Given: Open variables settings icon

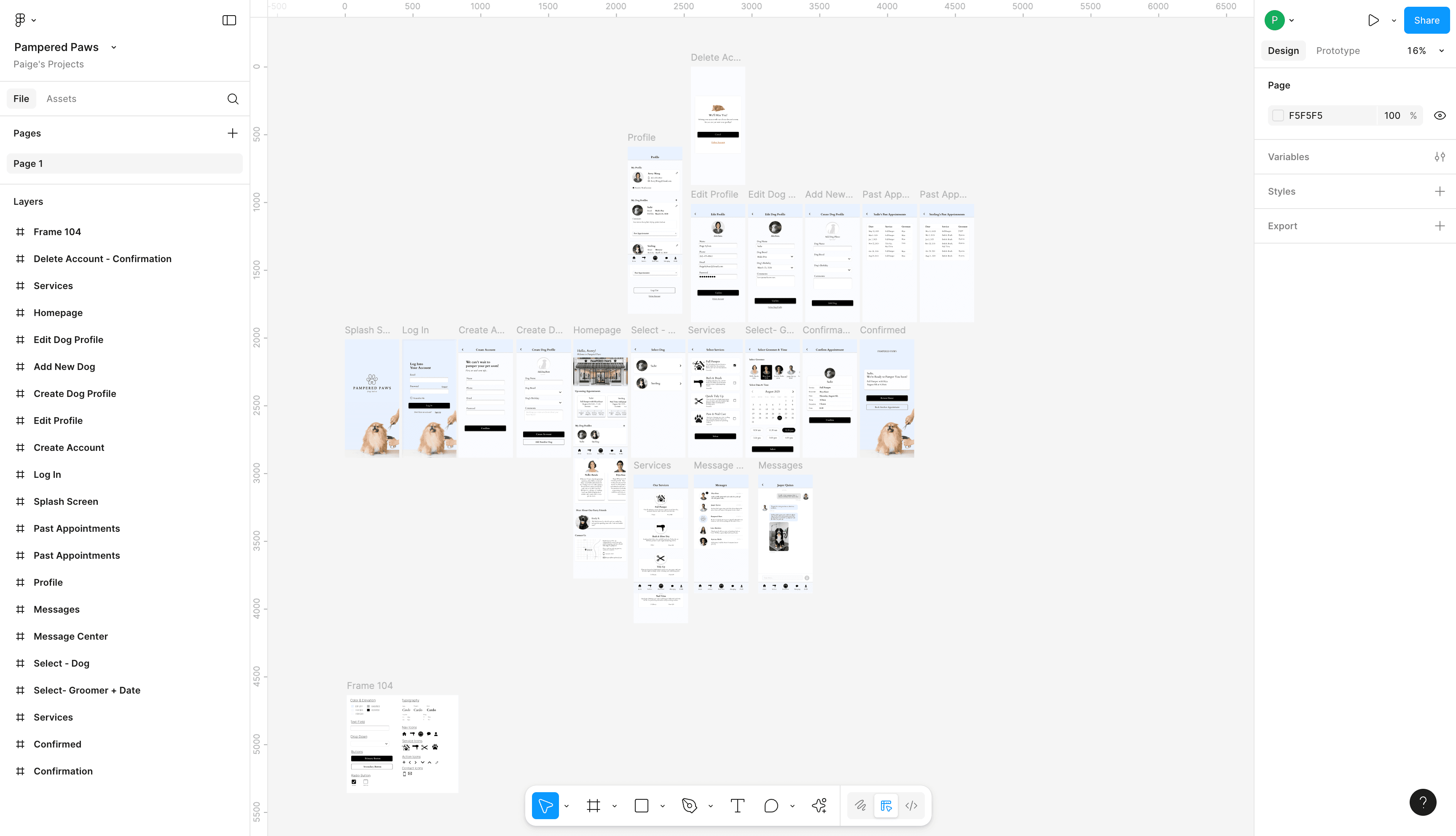Looking at the screenshot, I should pos(1439,157).
